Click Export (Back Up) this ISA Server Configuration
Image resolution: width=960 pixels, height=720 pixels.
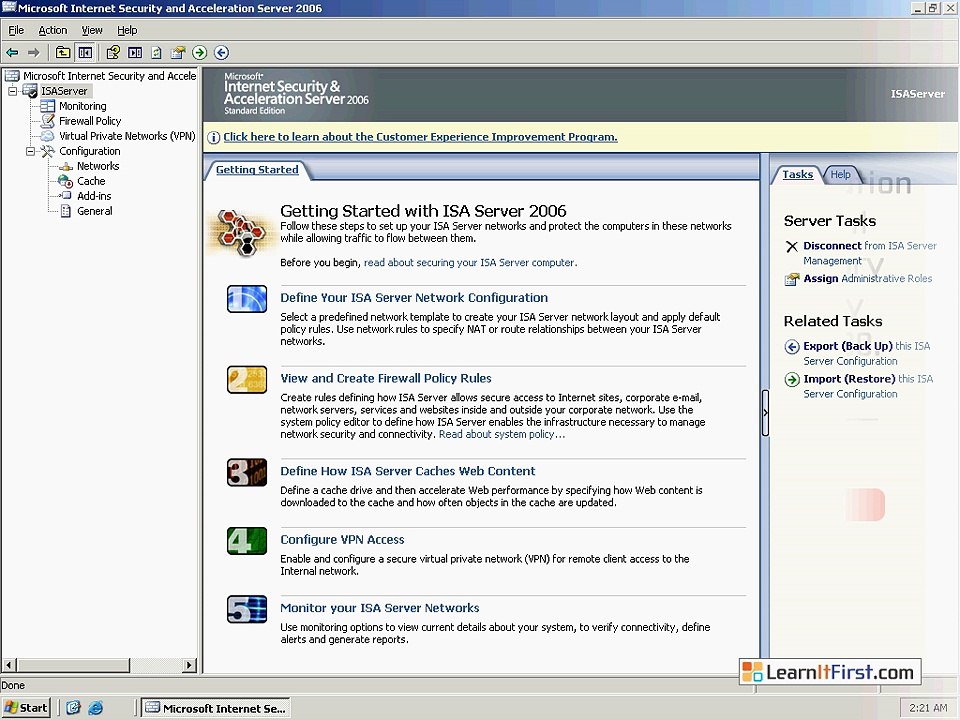pos(866,353)
